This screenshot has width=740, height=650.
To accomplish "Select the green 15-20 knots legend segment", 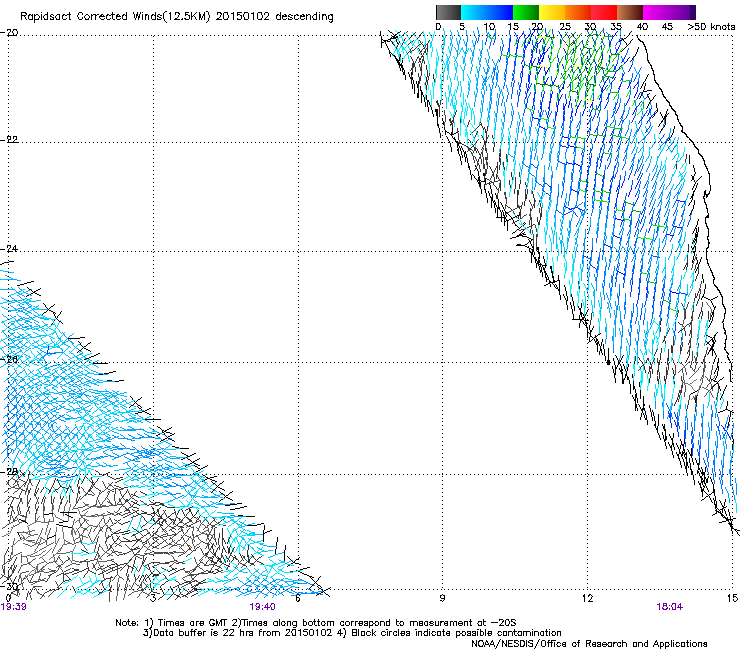I will (x=526, y=12).
